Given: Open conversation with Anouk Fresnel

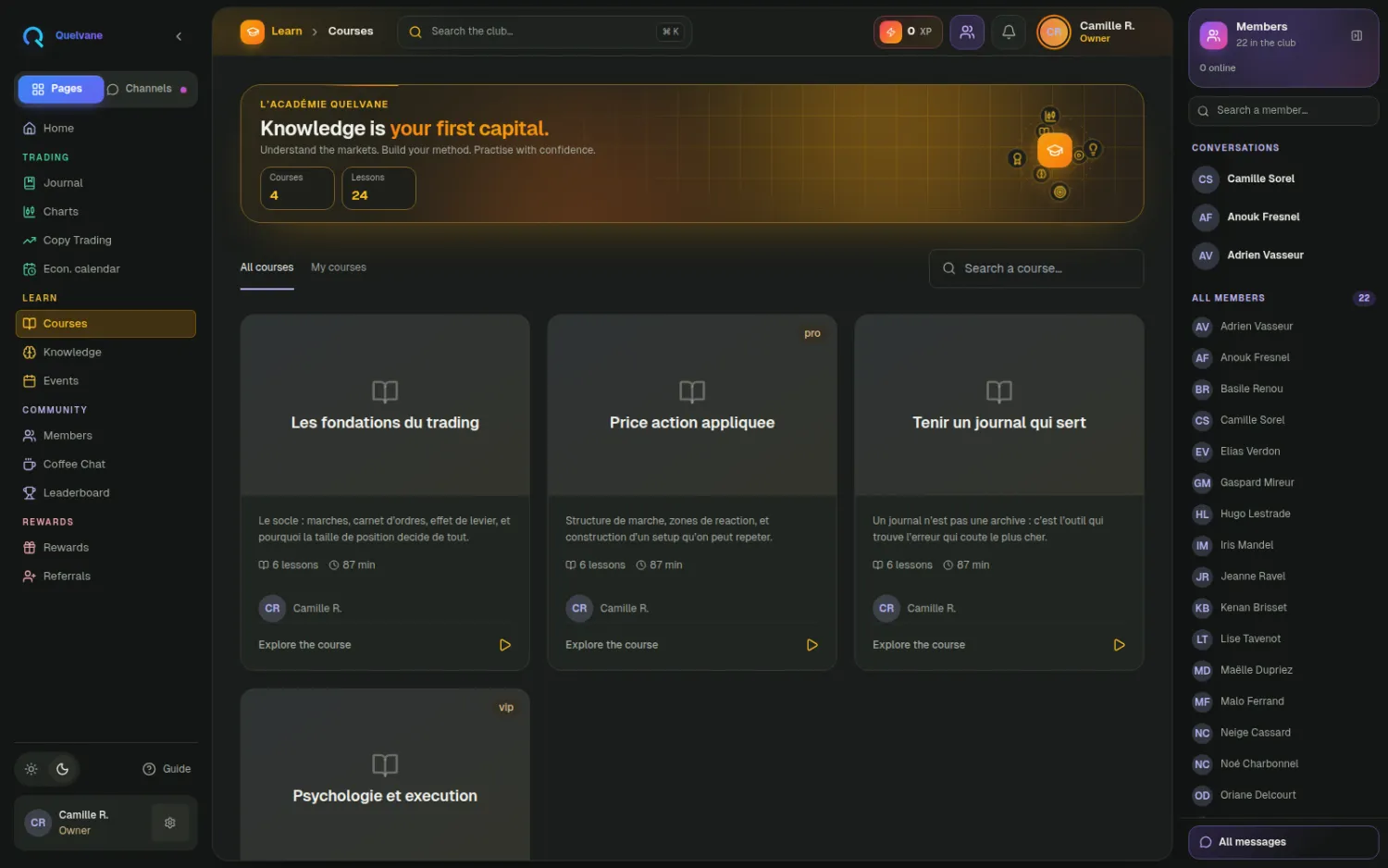Looking at the screenshot, I should click(x=1283, y=217).
